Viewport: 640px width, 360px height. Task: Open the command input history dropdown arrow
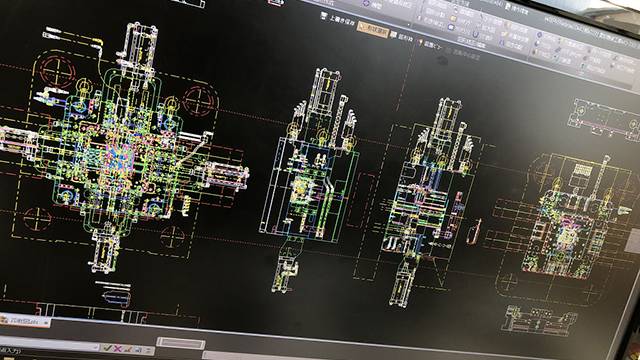coord(96,347)
